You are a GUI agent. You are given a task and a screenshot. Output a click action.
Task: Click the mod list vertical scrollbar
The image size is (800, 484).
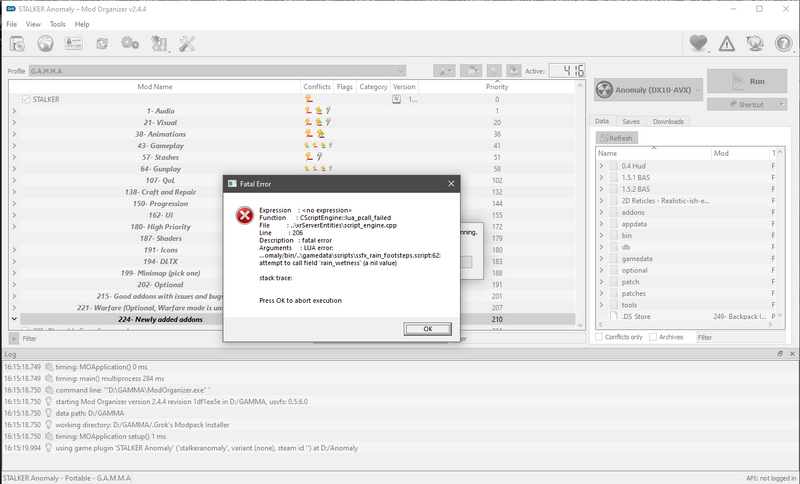pyautogui.click(x=580, y=205)
